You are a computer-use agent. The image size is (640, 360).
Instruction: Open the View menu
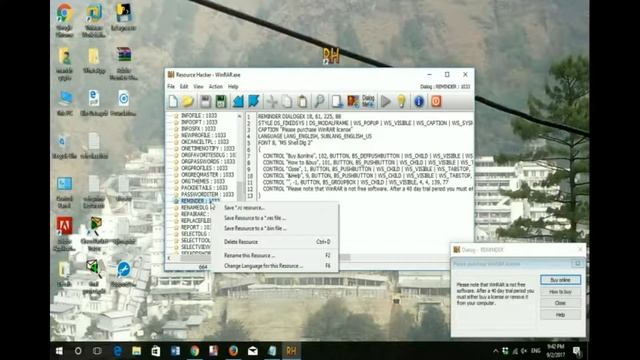tap(198, 87)
